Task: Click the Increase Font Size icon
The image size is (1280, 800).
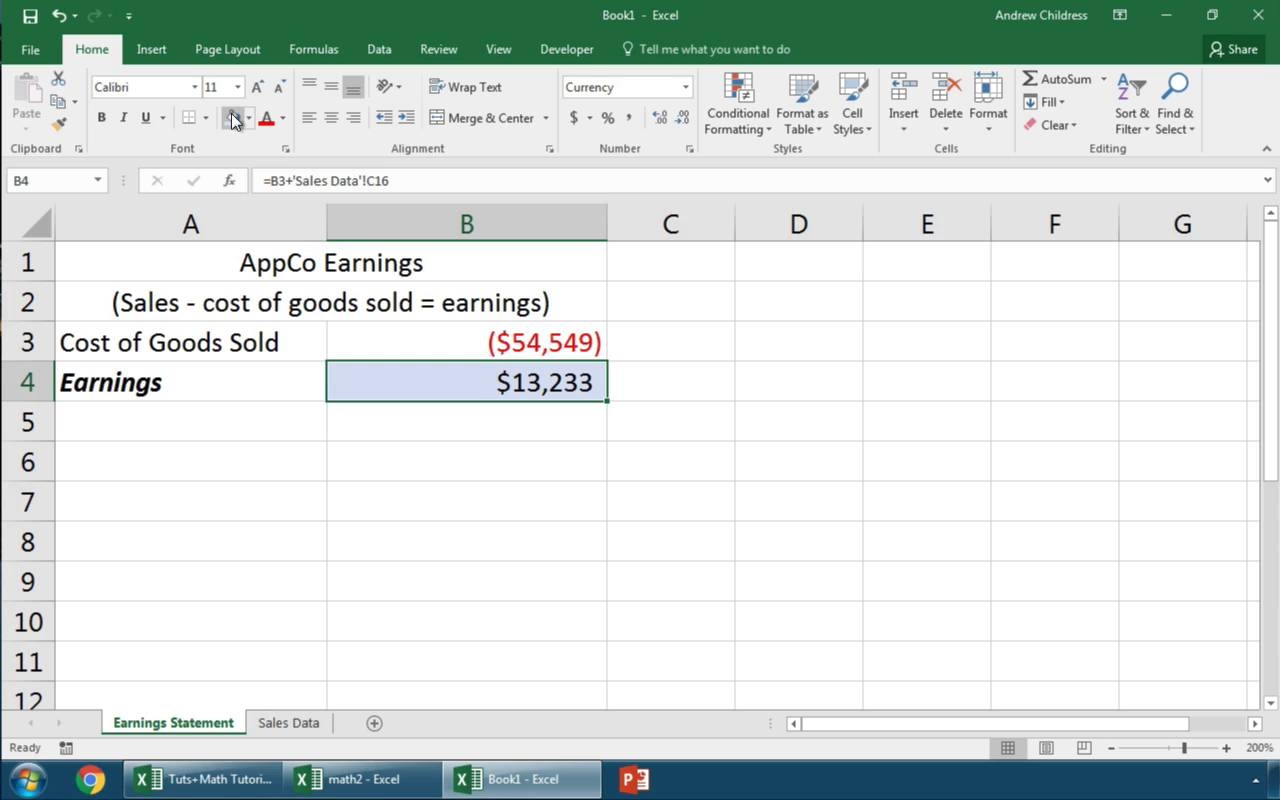Action: [258, 87]
